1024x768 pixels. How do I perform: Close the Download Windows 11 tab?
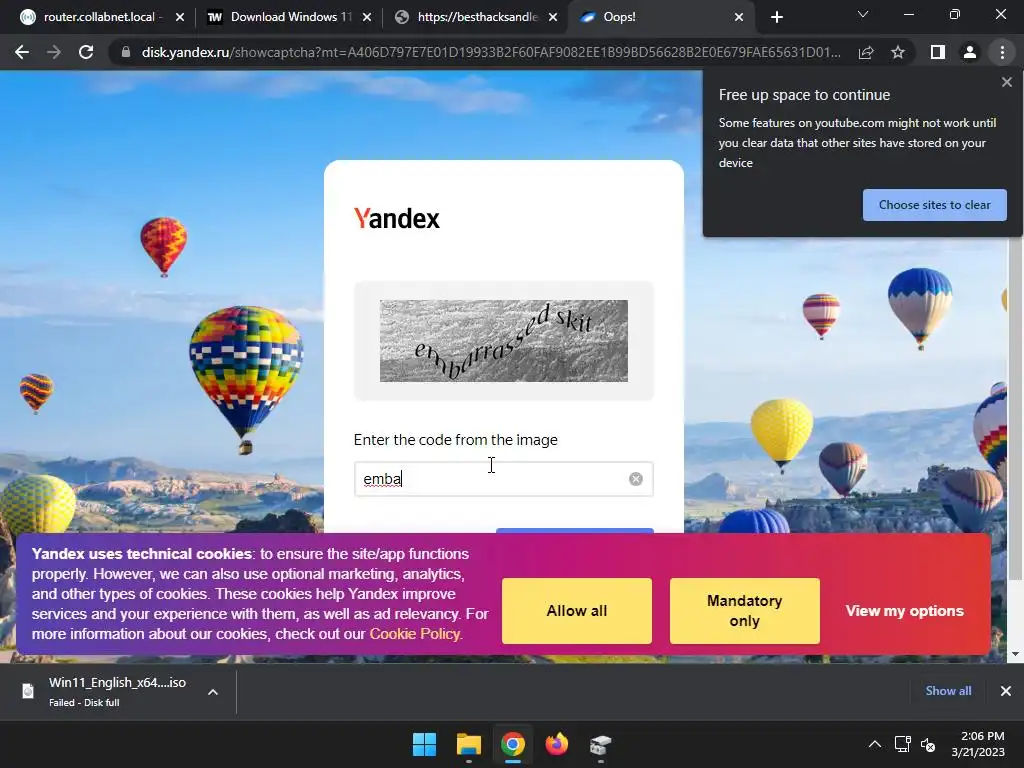click(367, 17)
